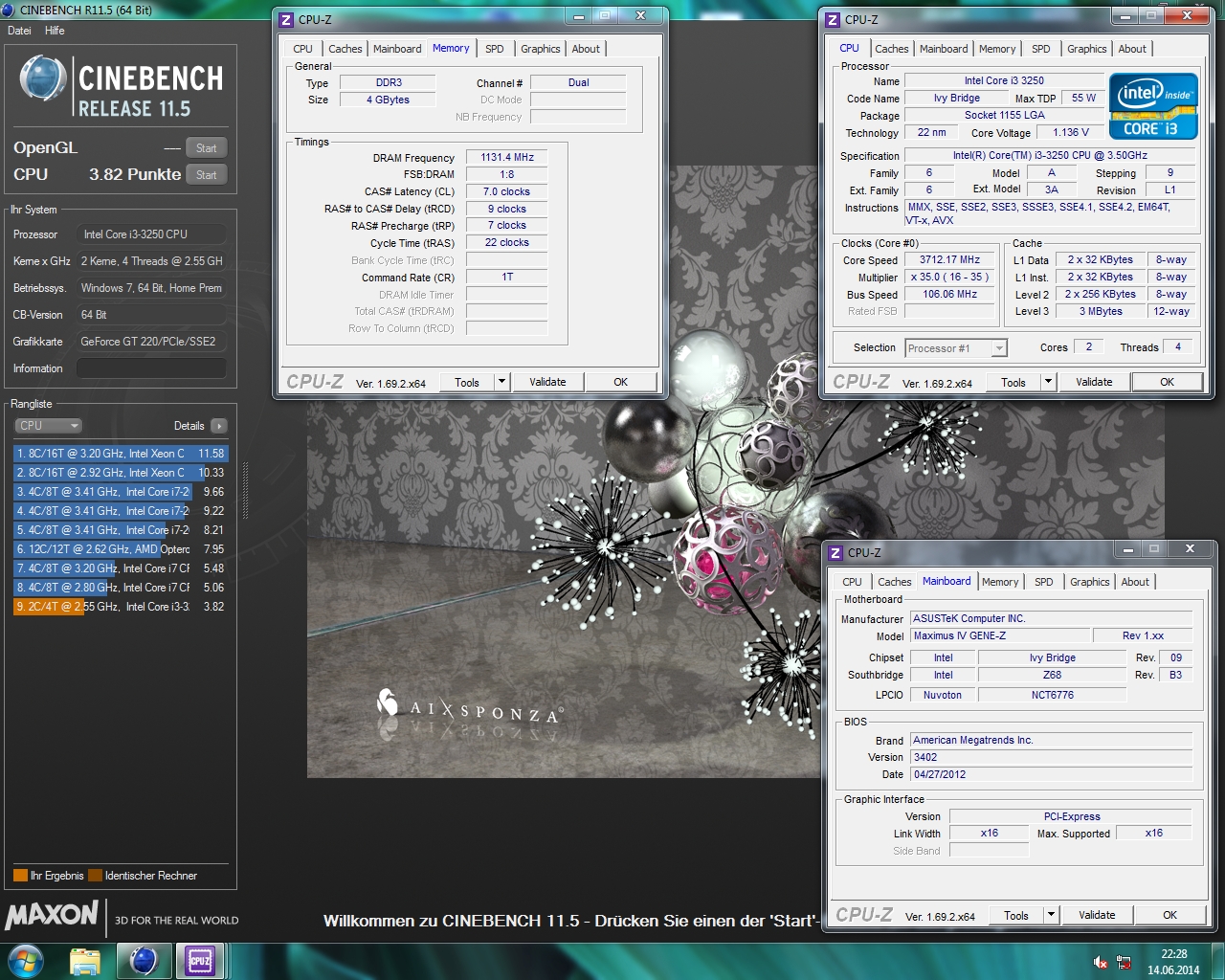The image size is (1225, 980).
Task: Click the Intel Core i3 inside logo
Action: pos(1153,106)
